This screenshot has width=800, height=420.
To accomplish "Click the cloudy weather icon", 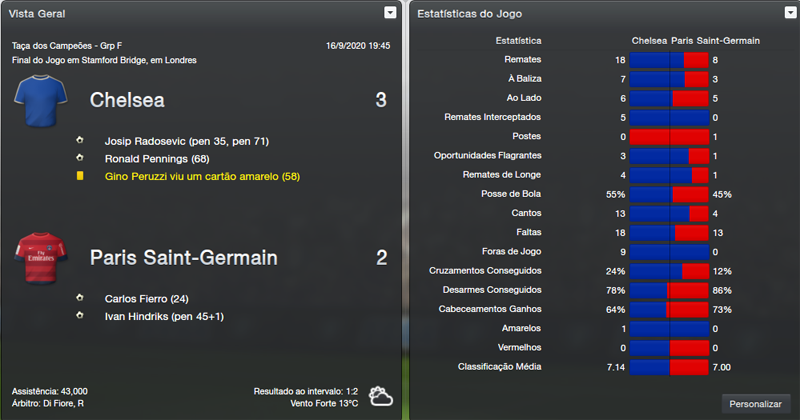I will pos(380,396).
